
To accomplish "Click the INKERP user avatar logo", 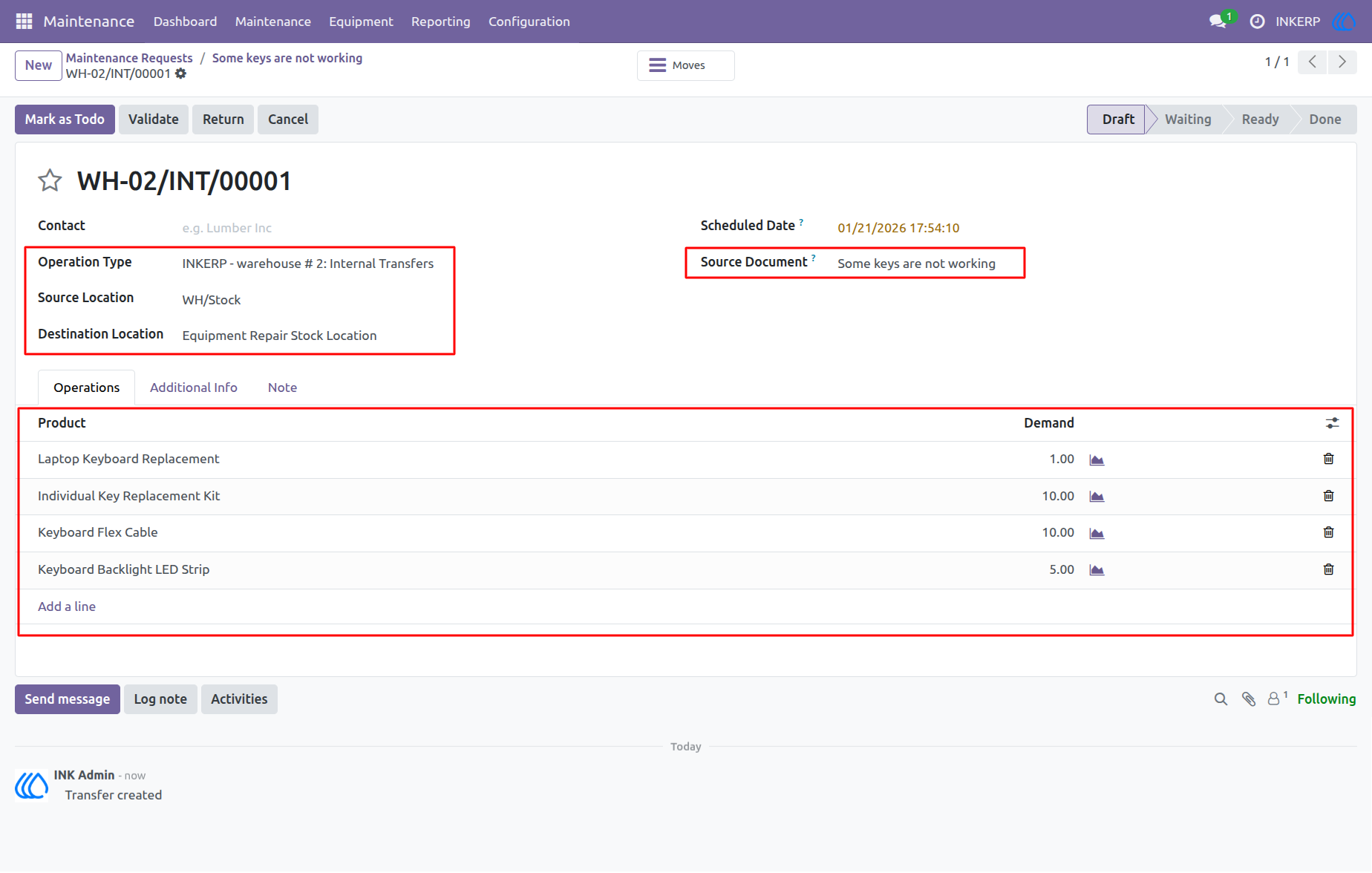I will (1343, 22).
